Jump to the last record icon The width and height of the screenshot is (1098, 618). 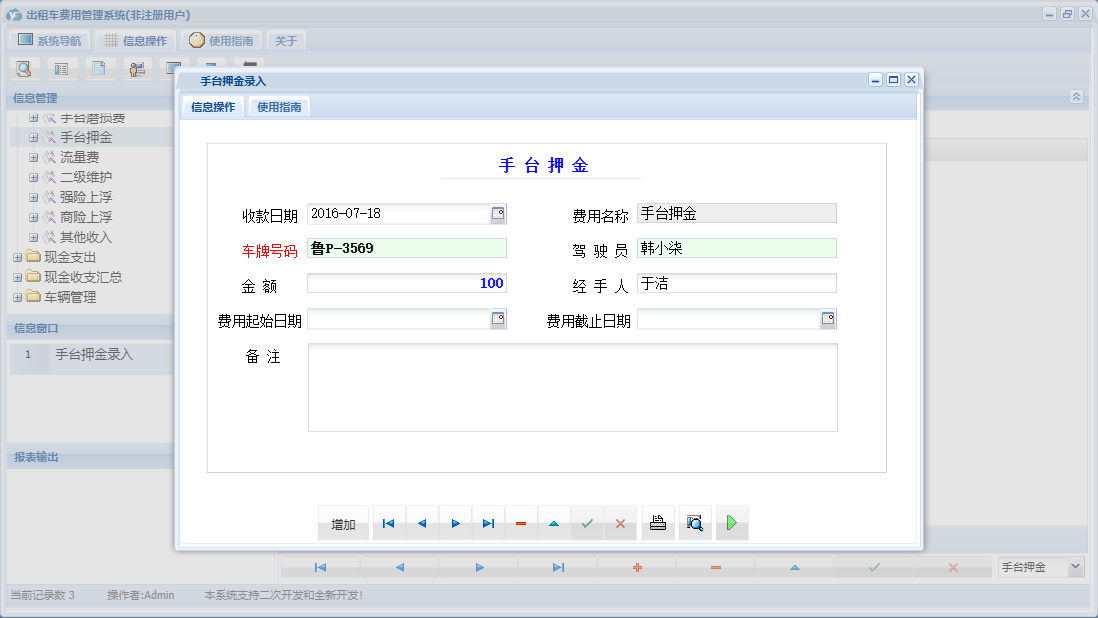[x=487, y=522]
